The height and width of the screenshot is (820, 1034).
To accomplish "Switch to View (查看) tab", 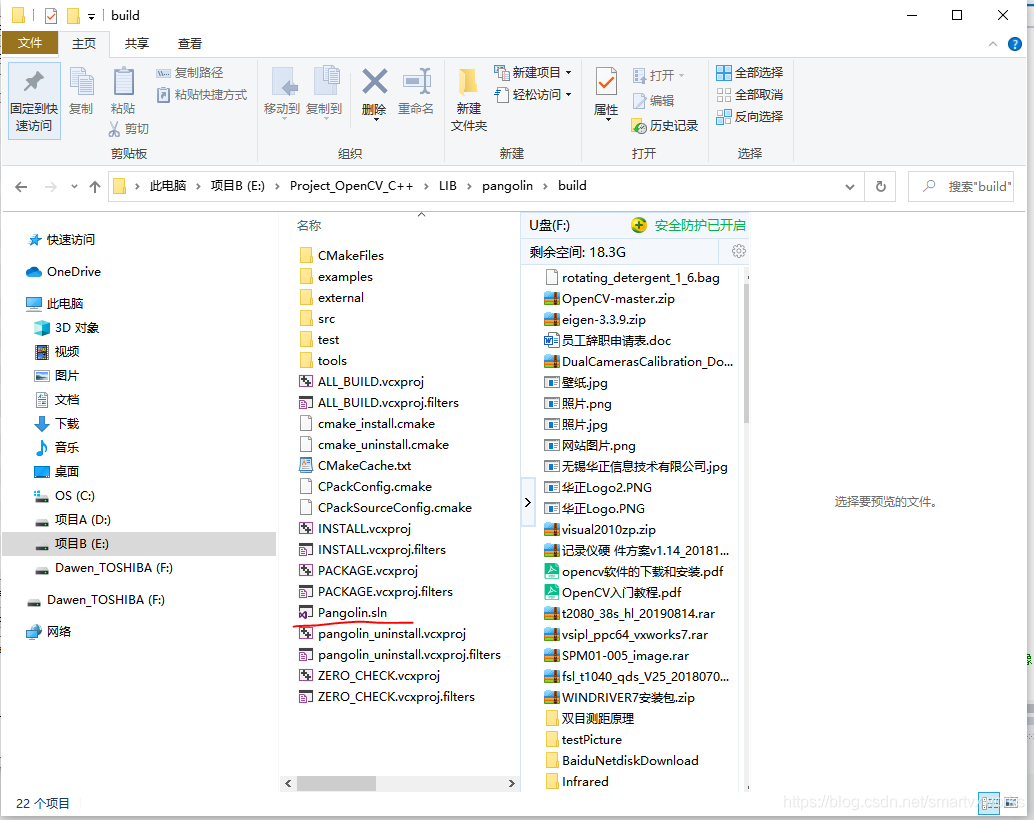I will 190,44.
